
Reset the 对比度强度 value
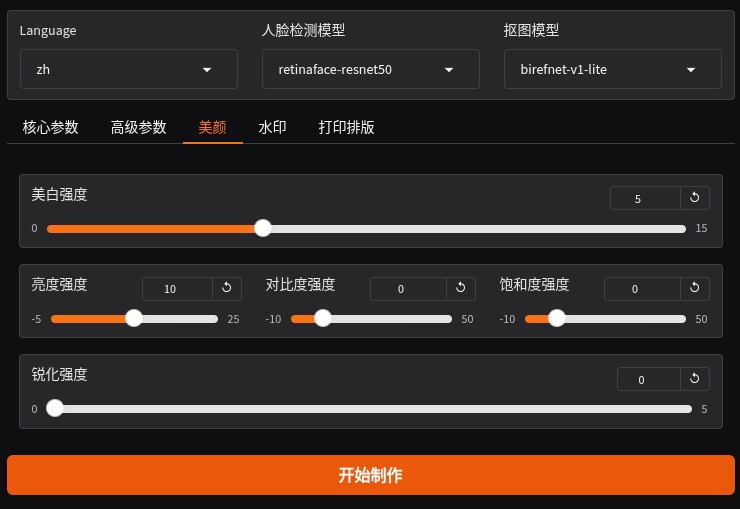[x=461, y=288]
